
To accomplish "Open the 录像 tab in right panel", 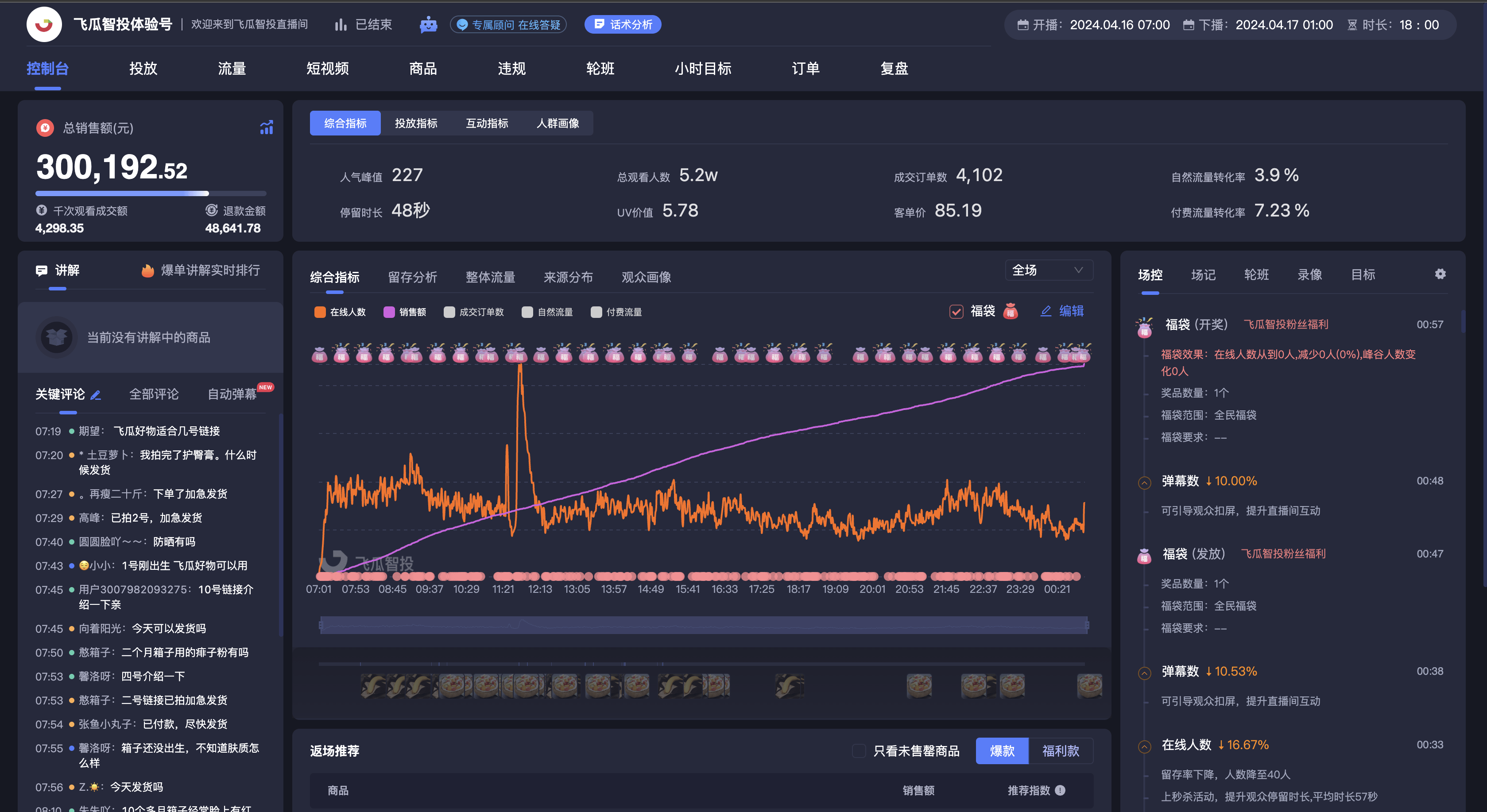I will [1309, 275].
